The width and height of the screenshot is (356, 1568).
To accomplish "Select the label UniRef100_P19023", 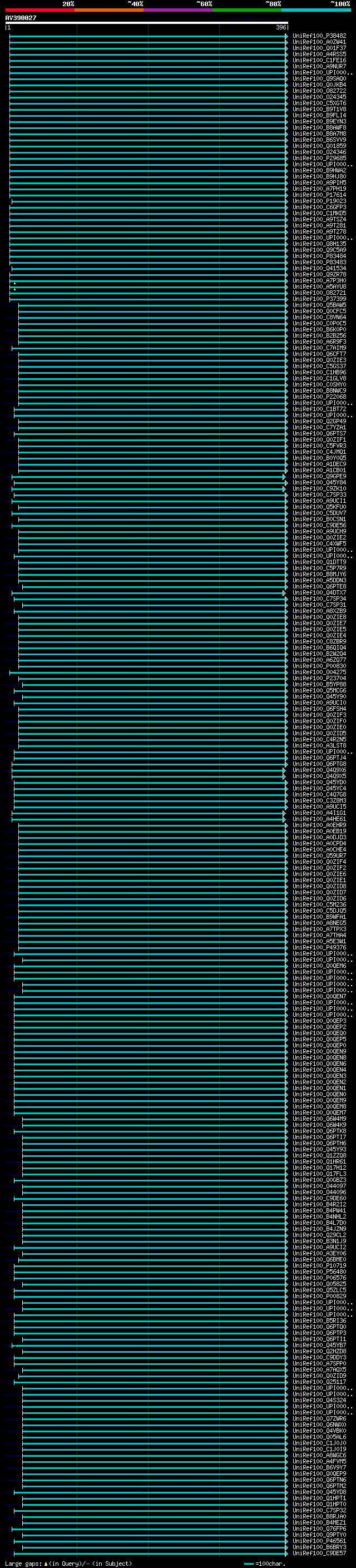I will (319, 201).
